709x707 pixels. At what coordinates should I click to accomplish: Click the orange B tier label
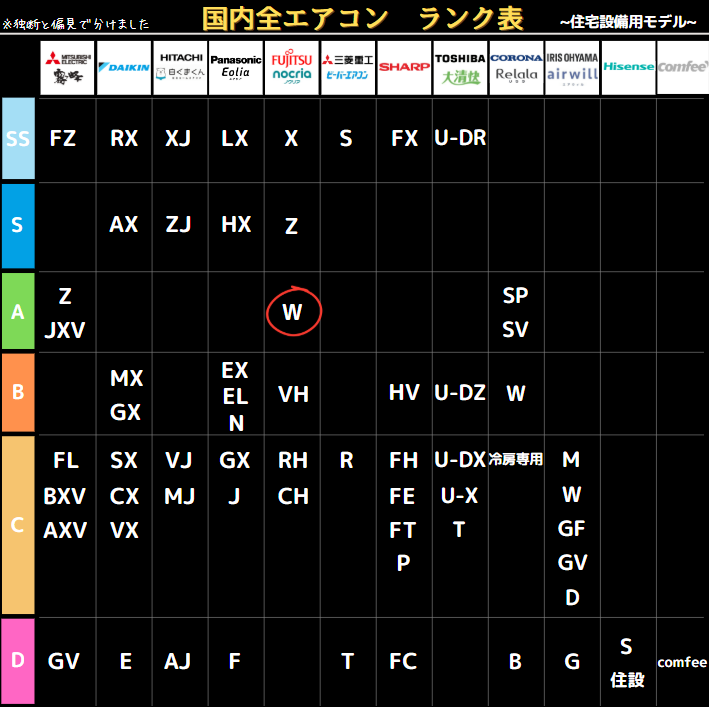point(18,392)
